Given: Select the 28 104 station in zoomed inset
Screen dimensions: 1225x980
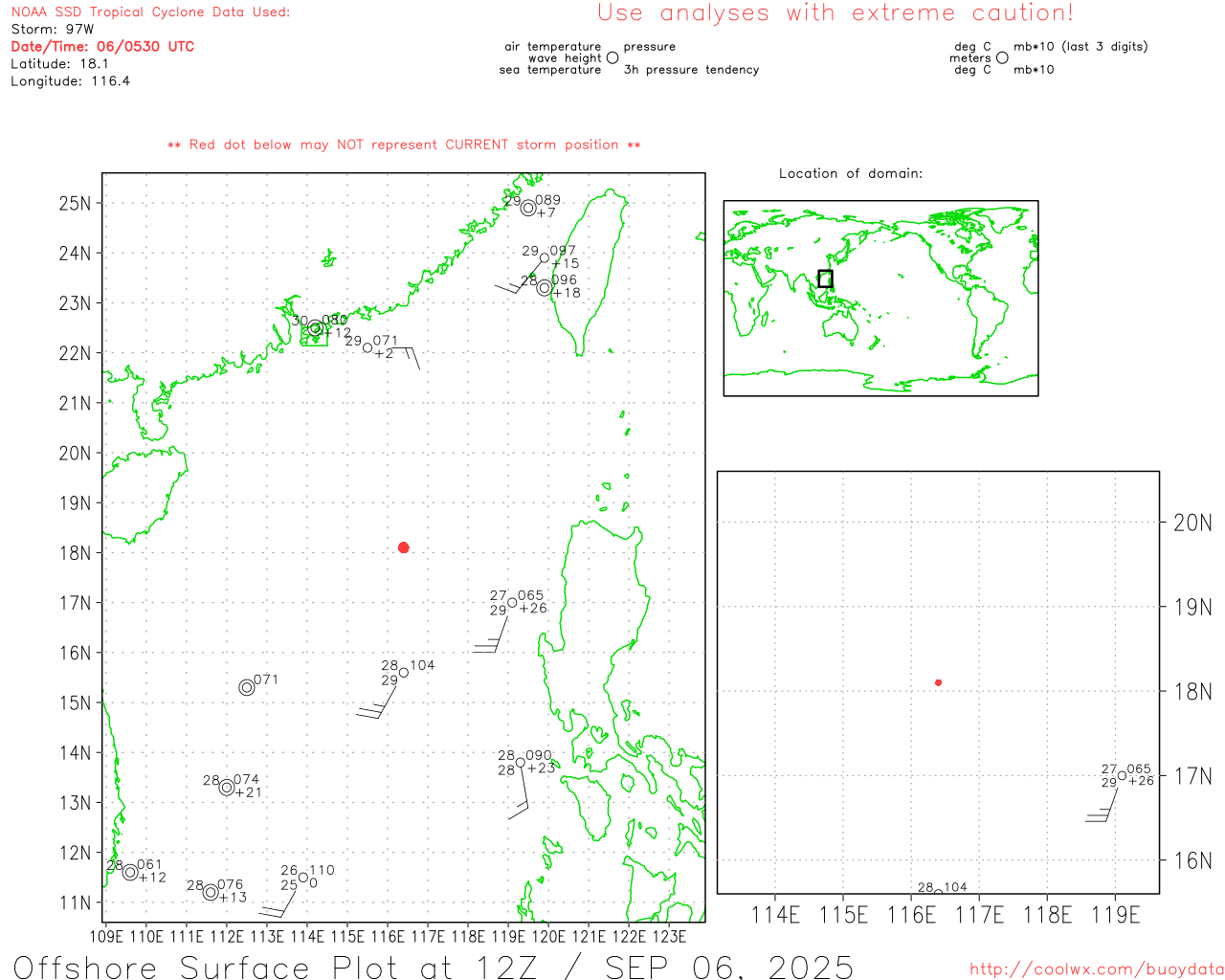Looking at the screenshot, I should tap(938, 891).
